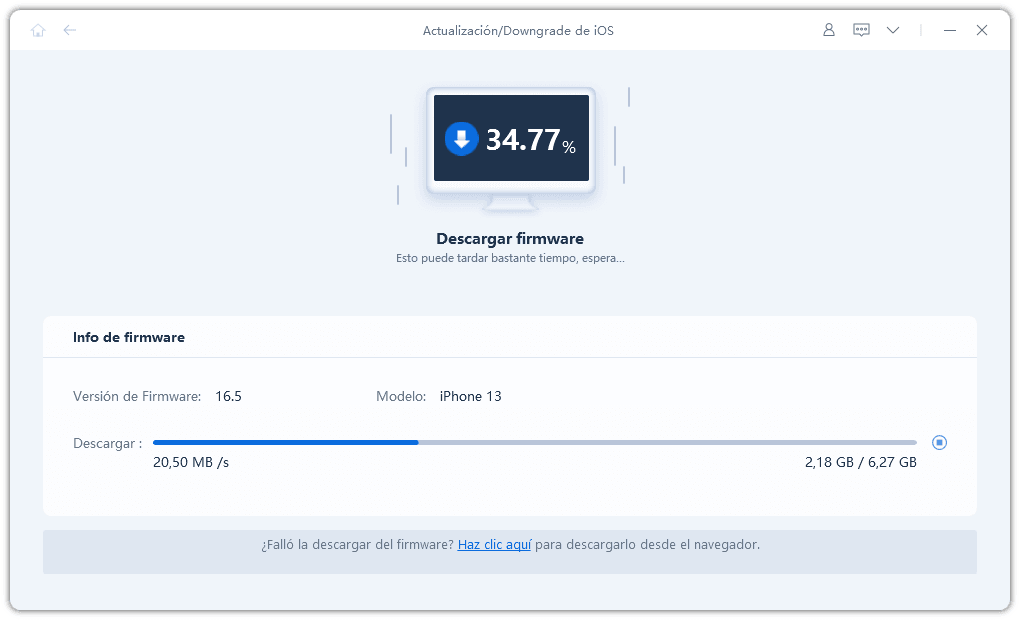Screen dimensions: 1020x620
Task: Open the user account icon
Action: click(829, 30)
